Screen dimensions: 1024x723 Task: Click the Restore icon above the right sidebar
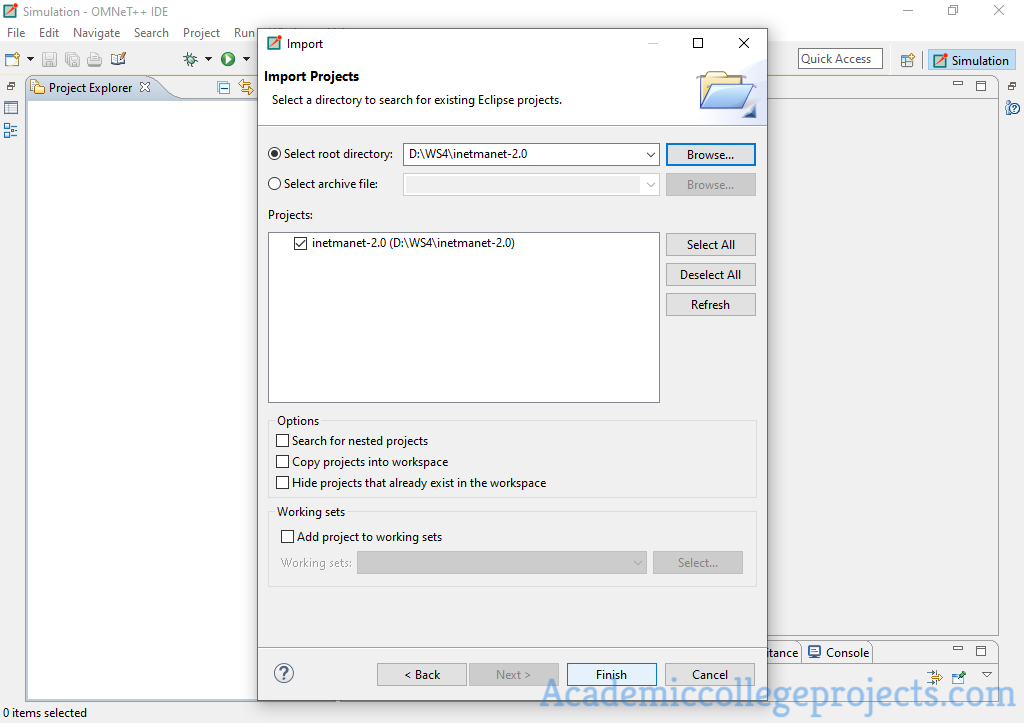click(x=1012, y=86)
